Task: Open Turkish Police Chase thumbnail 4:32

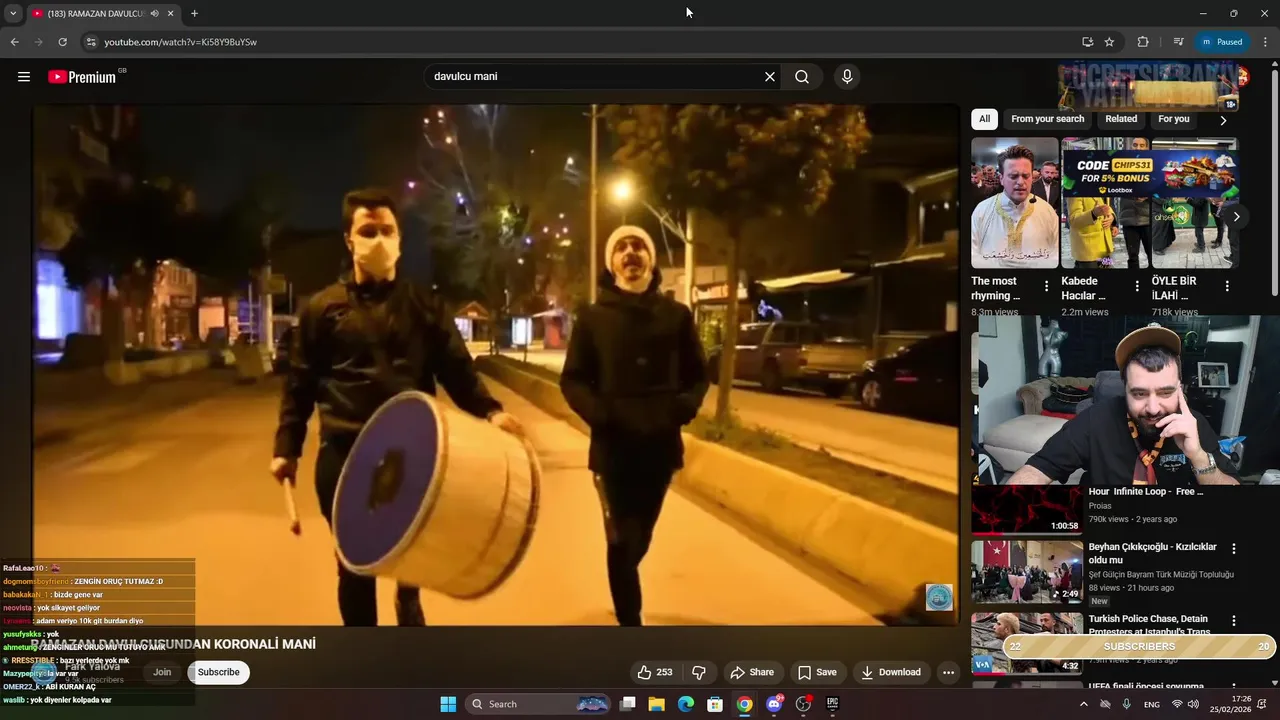Action: [1027, 643]
